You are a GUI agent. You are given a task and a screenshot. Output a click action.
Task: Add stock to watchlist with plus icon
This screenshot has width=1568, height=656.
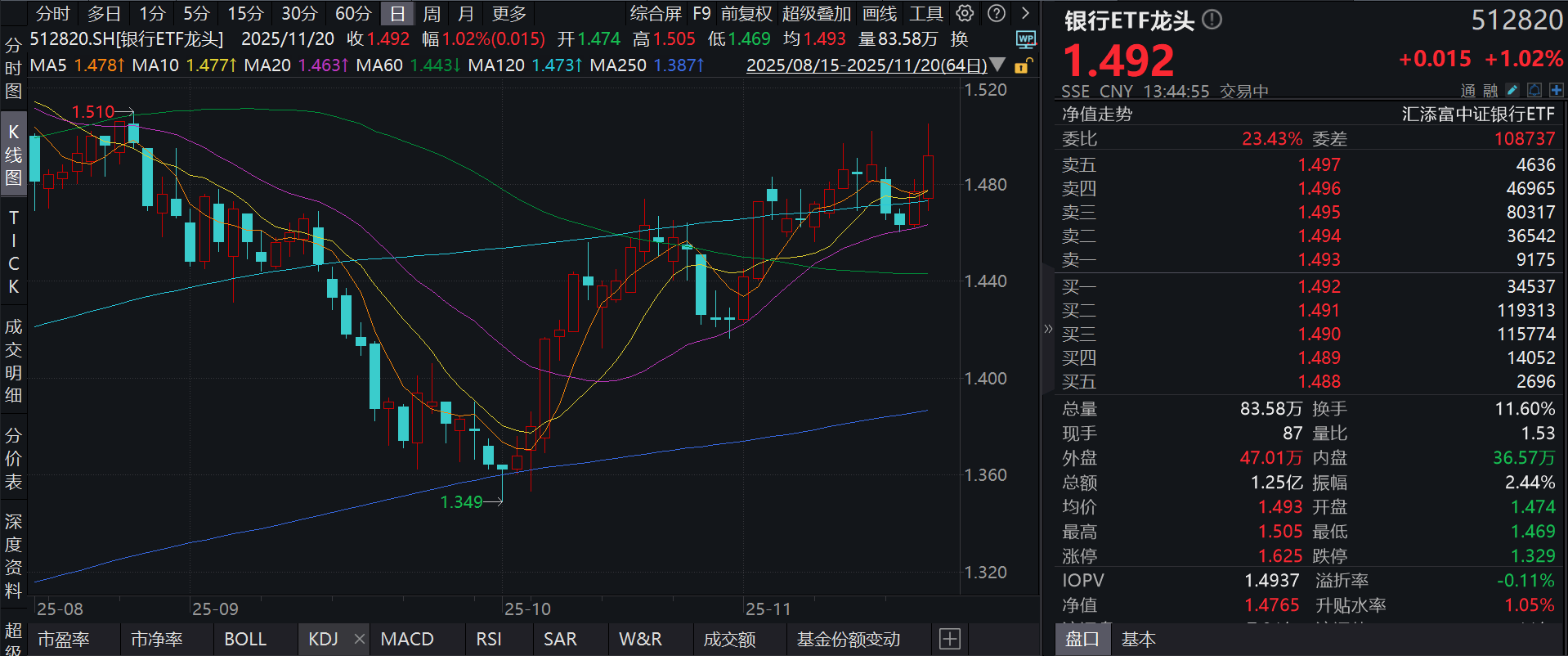tap(1556, 91)
